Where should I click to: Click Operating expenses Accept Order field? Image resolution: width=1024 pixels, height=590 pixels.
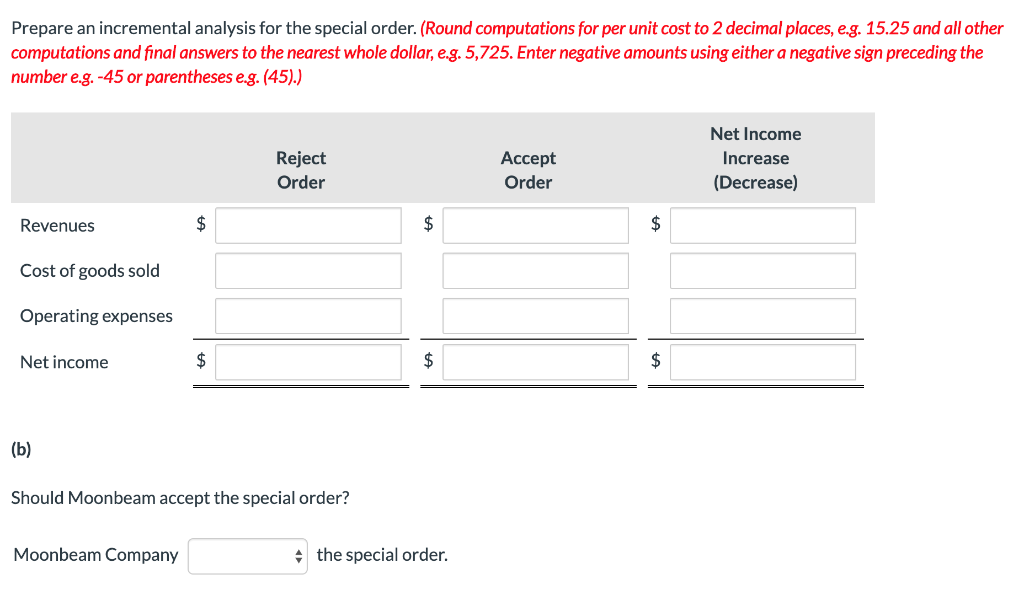click(535, 315)
